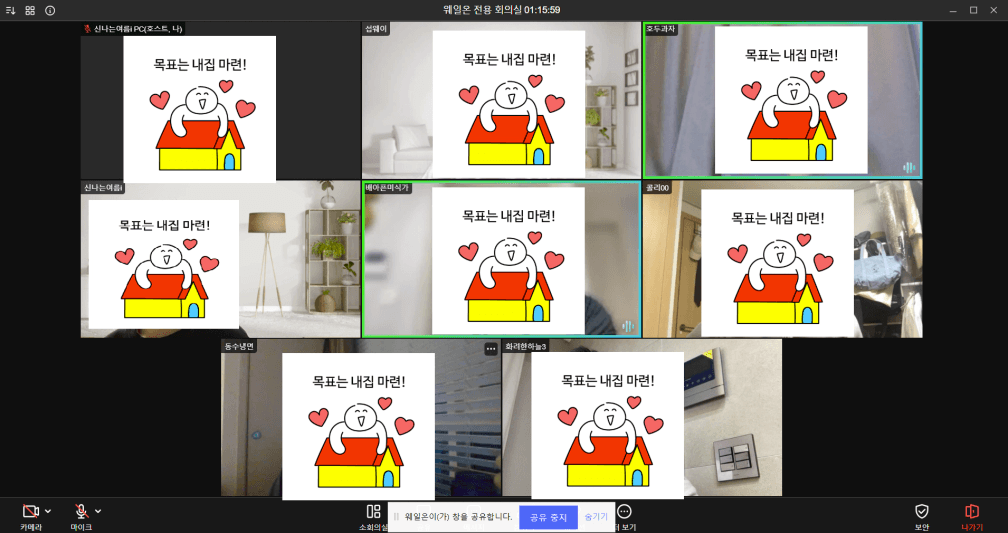Select the 호두과자 participant video tile
This screenshot has width=1008, height=533.
pyautogui.click(x=783, y=100)
